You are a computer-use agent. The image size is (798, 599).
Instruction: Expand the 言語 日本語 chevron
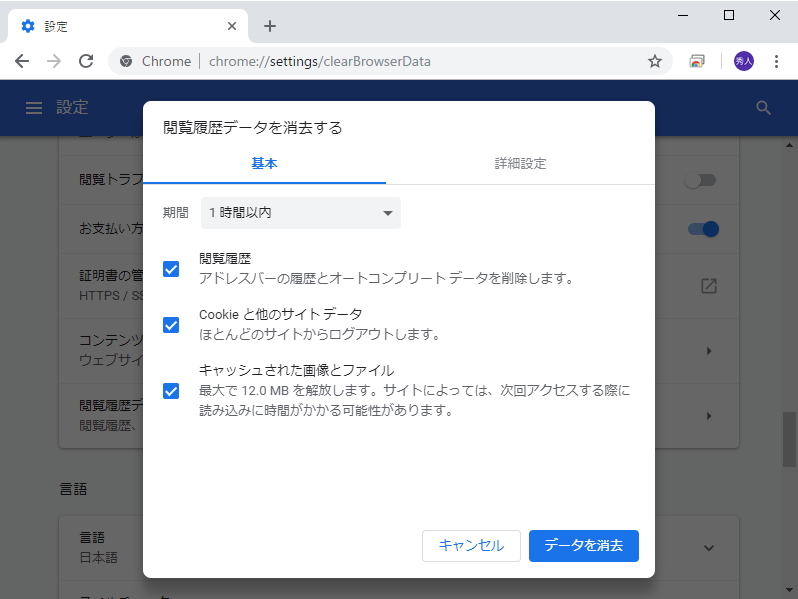pyautogui.click(x=709, y=548)
